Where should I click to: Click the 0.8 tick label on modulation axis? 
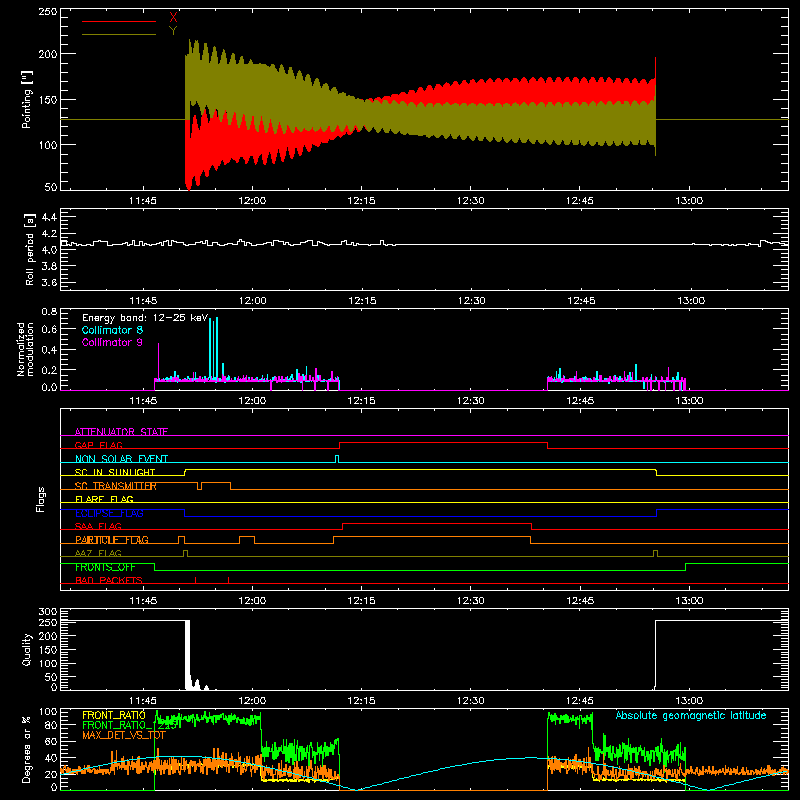[x=49, y=311]
